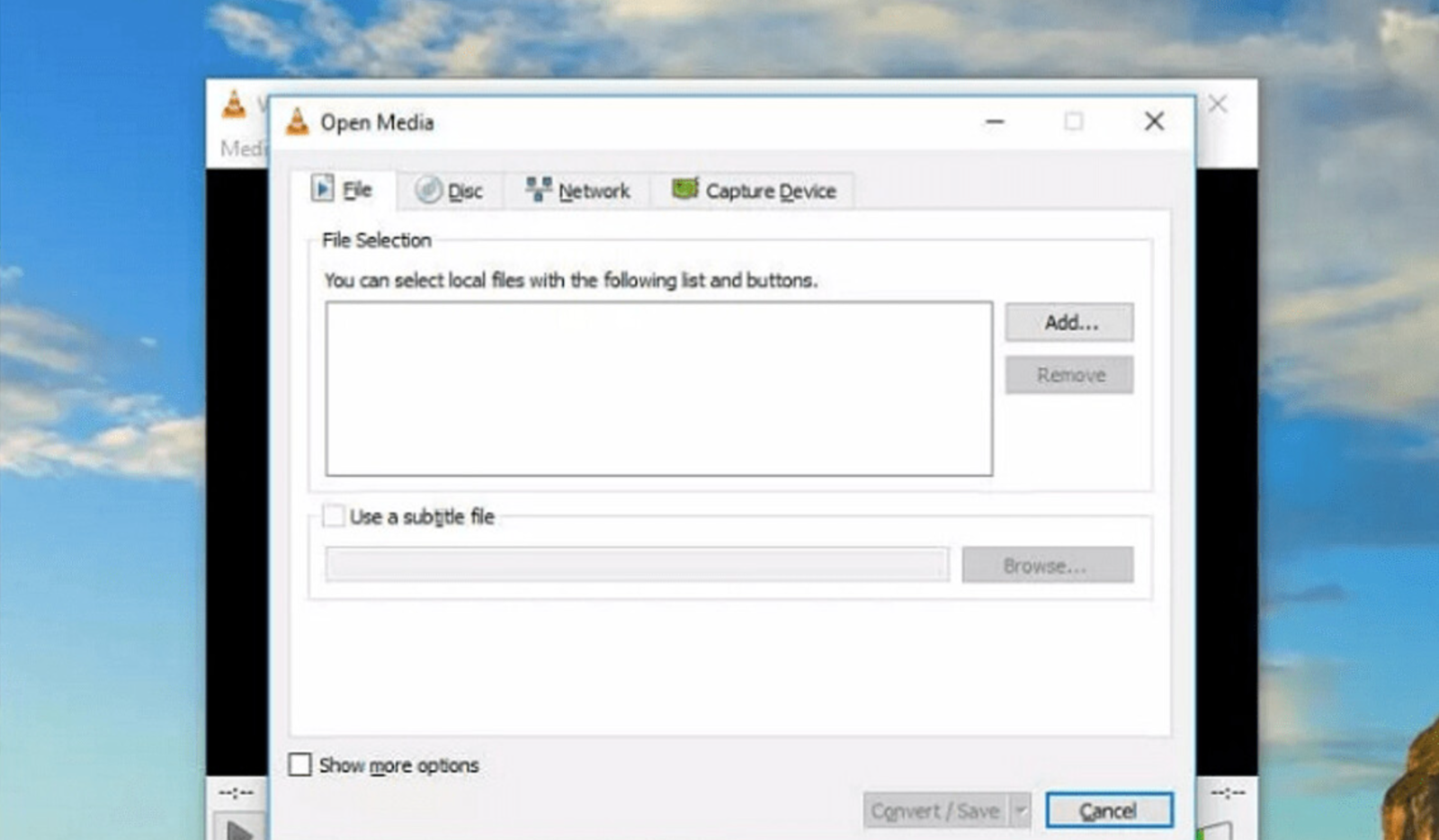The width and height of the screenshot is (1439, 840).
Task: Click the Cancel button
Action: pos(1109,811)
